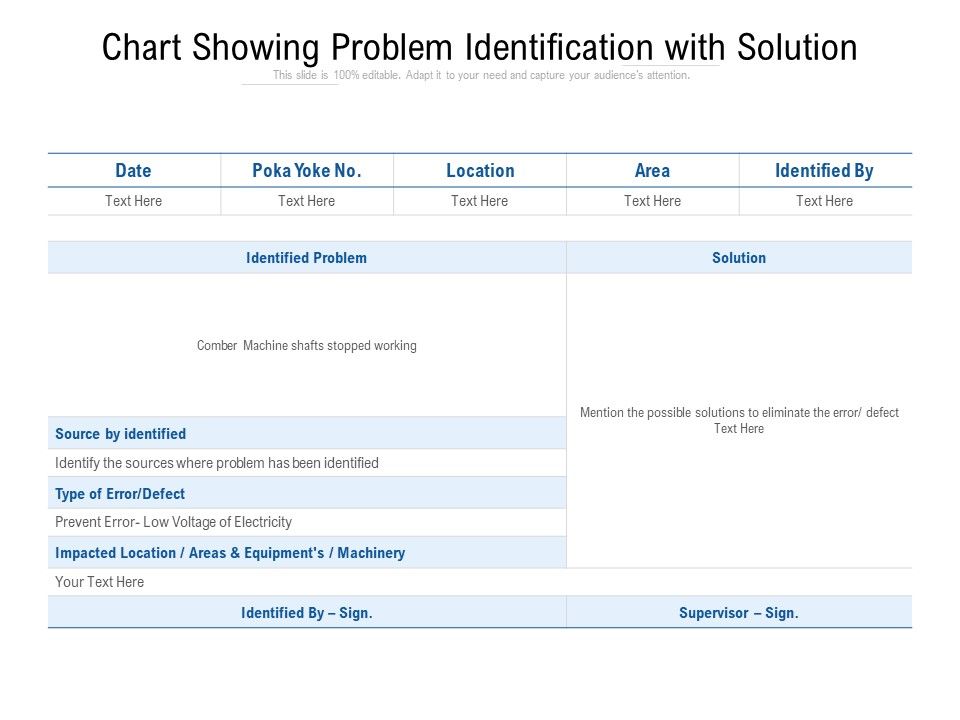Click the 'Area' column header
960x720 pixels.
[653, 170]
